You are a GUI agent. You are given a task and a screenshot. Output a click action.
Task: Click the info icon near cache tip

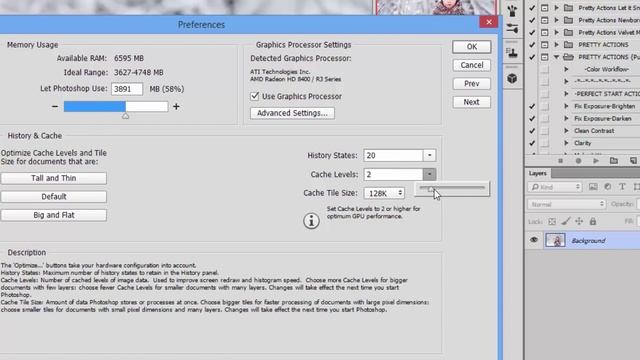pos(311,221)
